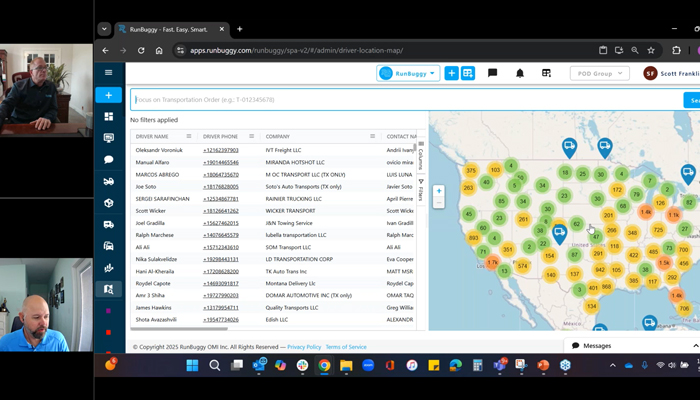
Task: Focus the Transportation Order search field
Action: 406,100
